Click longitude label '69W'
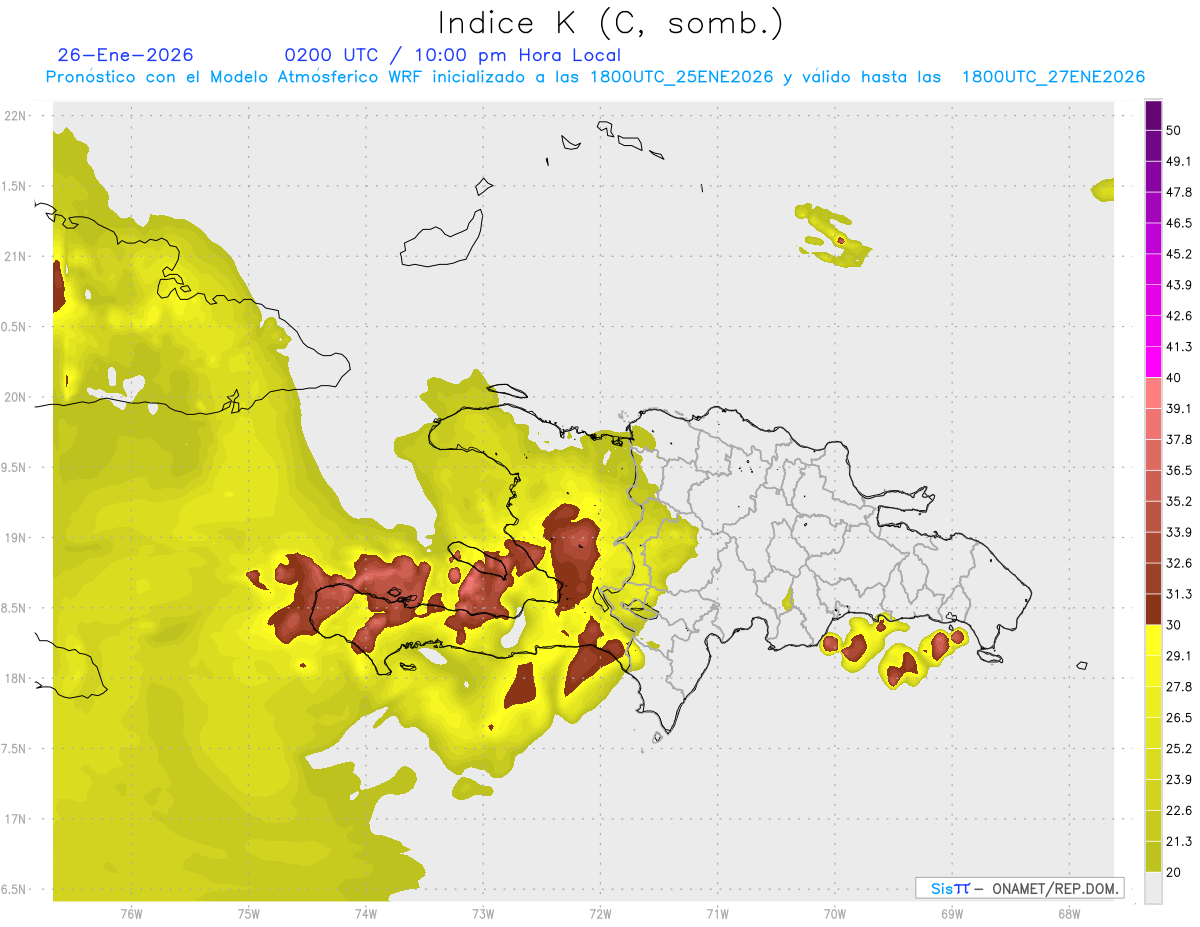 951,914
